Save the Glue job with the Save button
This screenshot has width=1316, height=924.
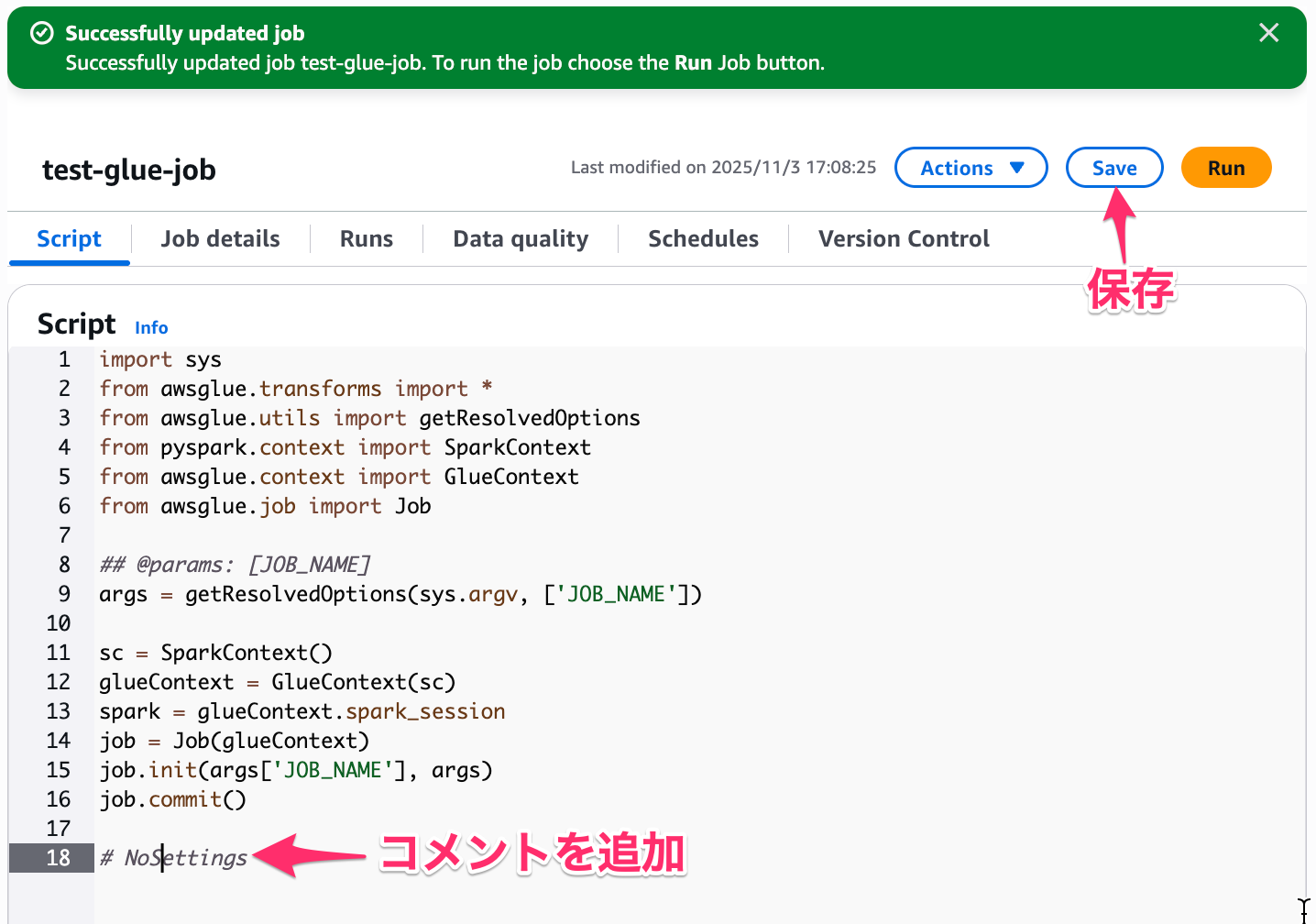pyautogui.click(x=1114, y=168)
